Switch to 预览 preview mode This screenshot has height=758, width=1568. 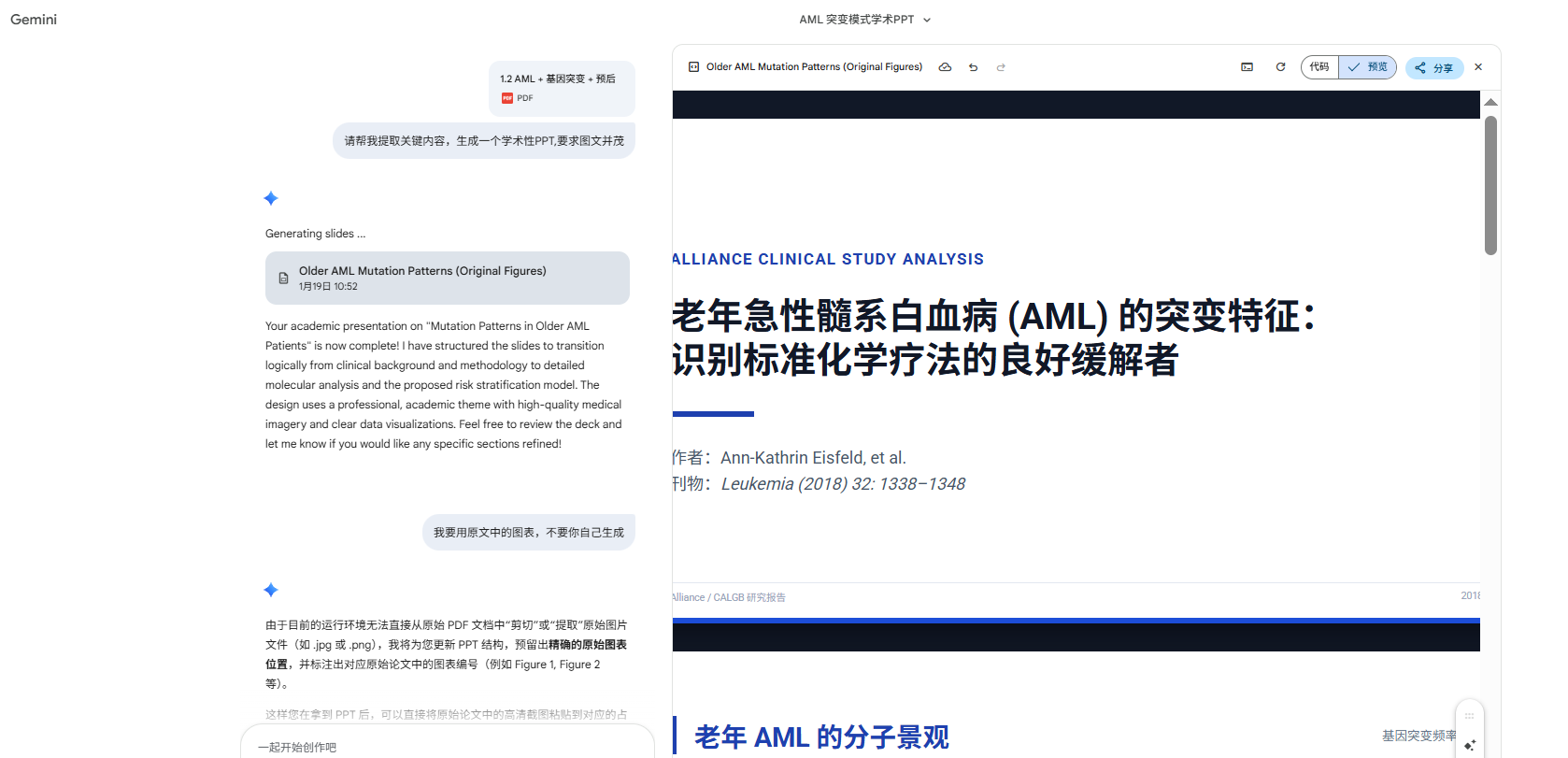click(x=1368, y=67)
